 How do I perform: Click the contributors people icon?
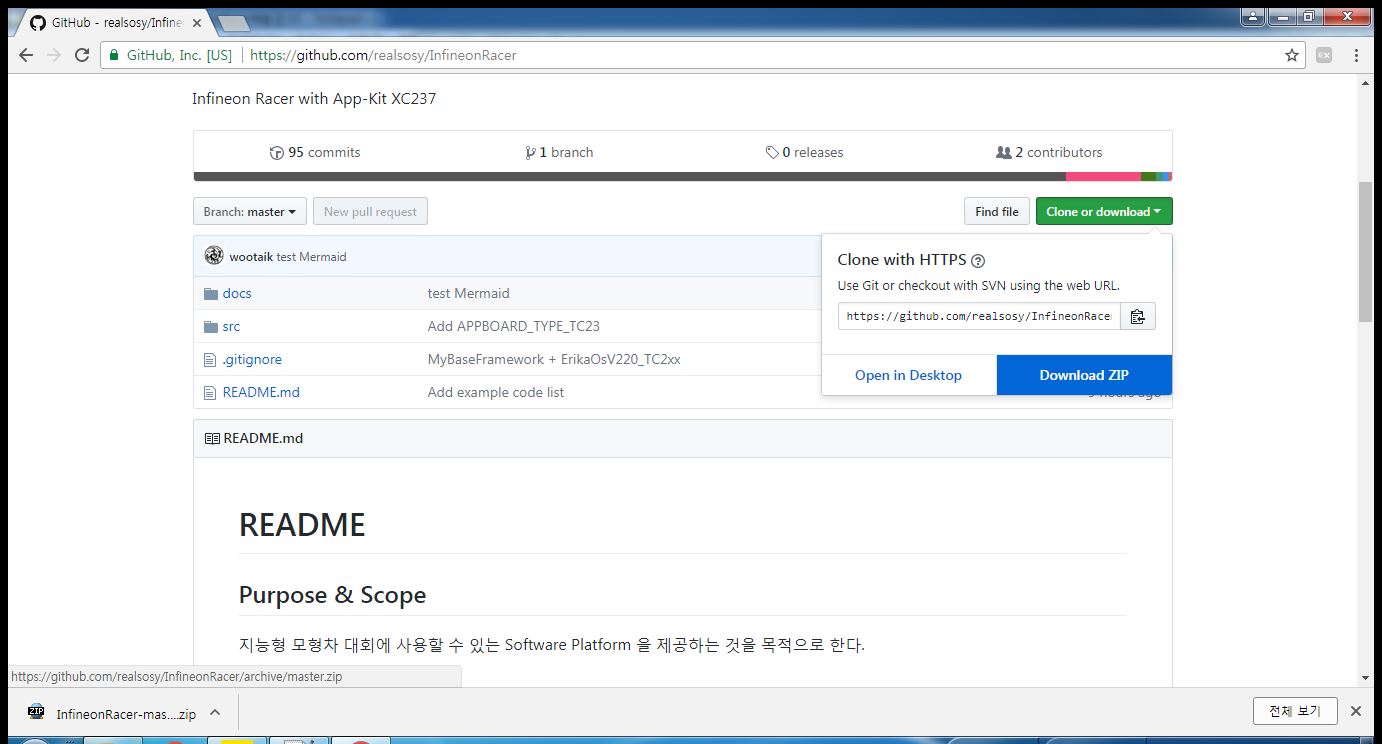click(1004, 153)
